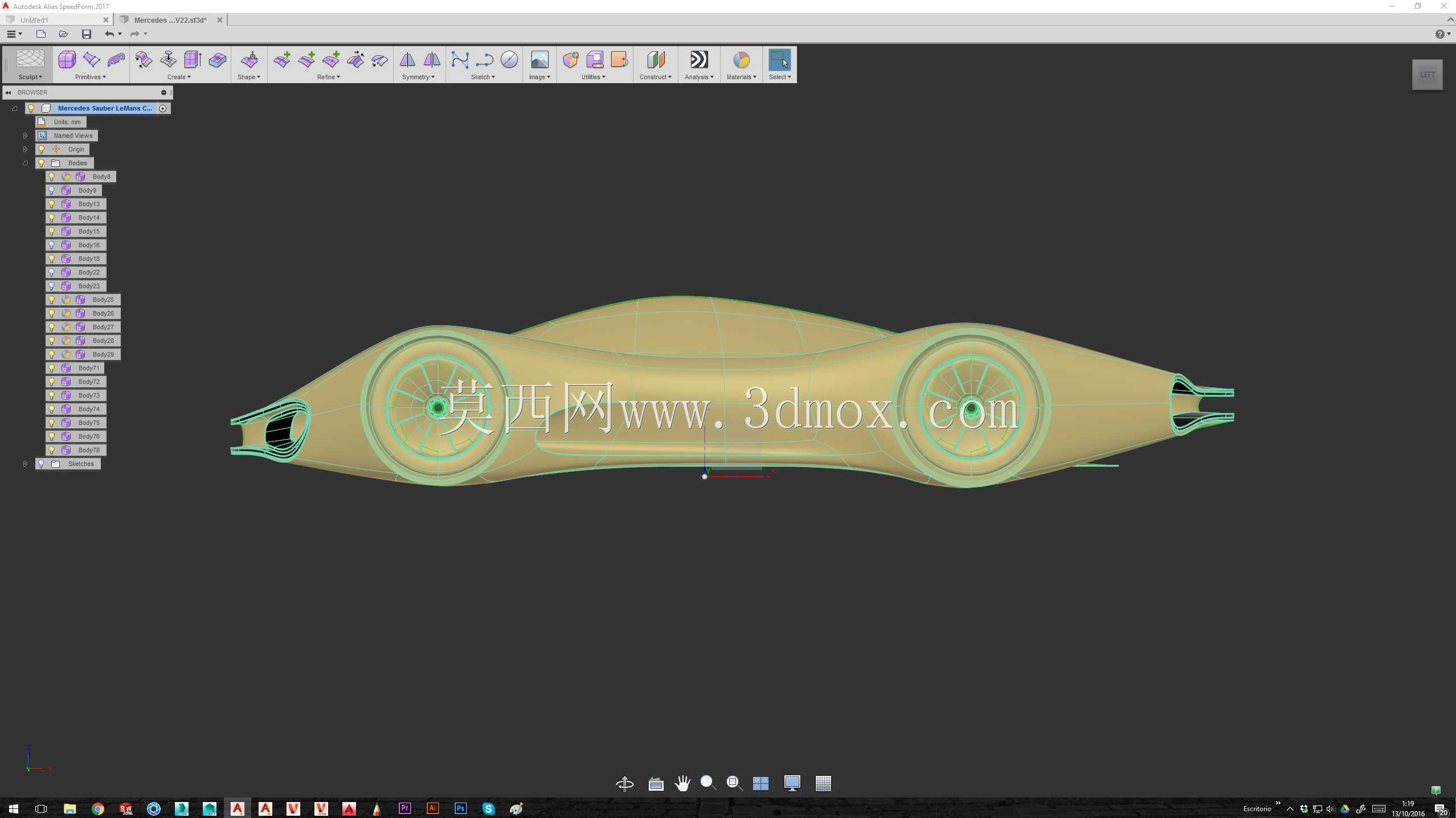Open the Edit Form shape tool
Image resolution: width=1456 pixels, height=818 pixels.
[x=250, y=59]
